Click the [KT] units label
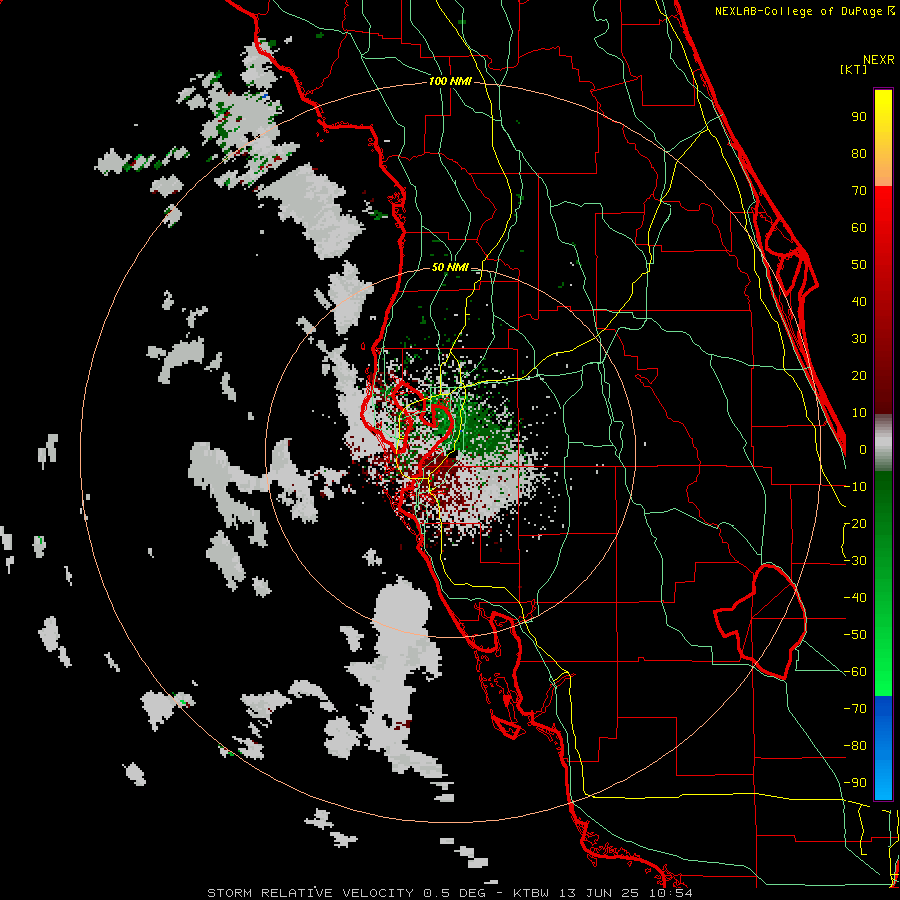 854,69
